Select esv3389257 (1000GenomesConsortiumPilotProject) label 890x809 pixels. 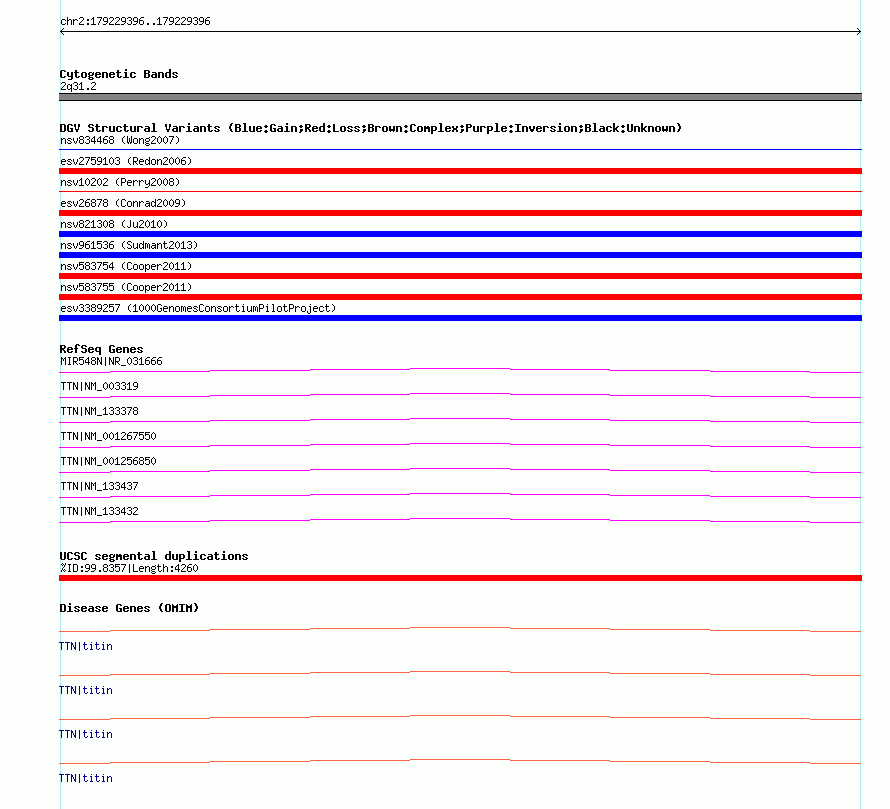click(198, 308)
